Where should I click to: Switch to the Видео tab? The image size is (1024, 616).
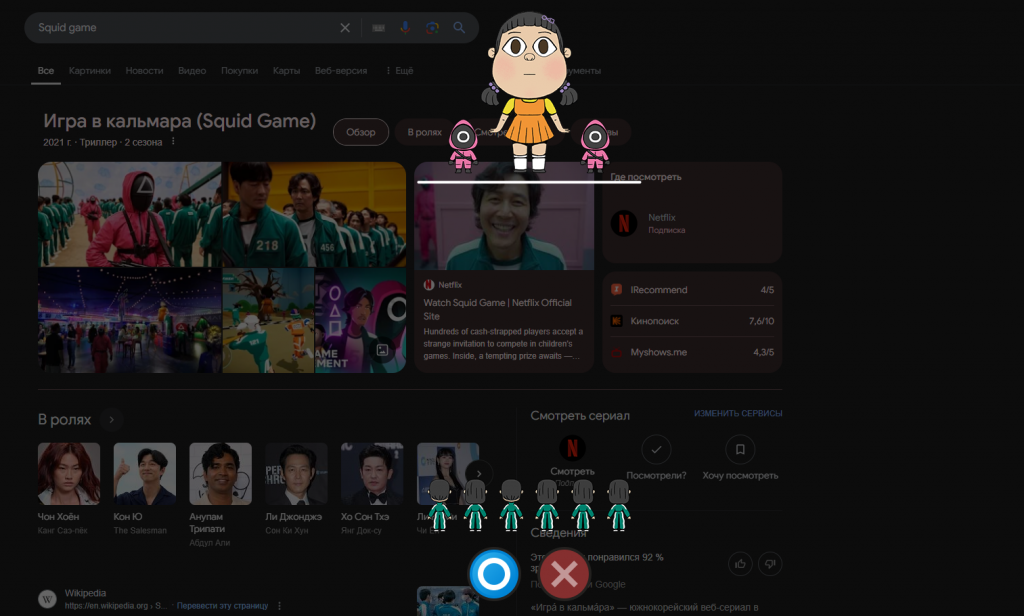pyautogui.click(x=192, y=71)
